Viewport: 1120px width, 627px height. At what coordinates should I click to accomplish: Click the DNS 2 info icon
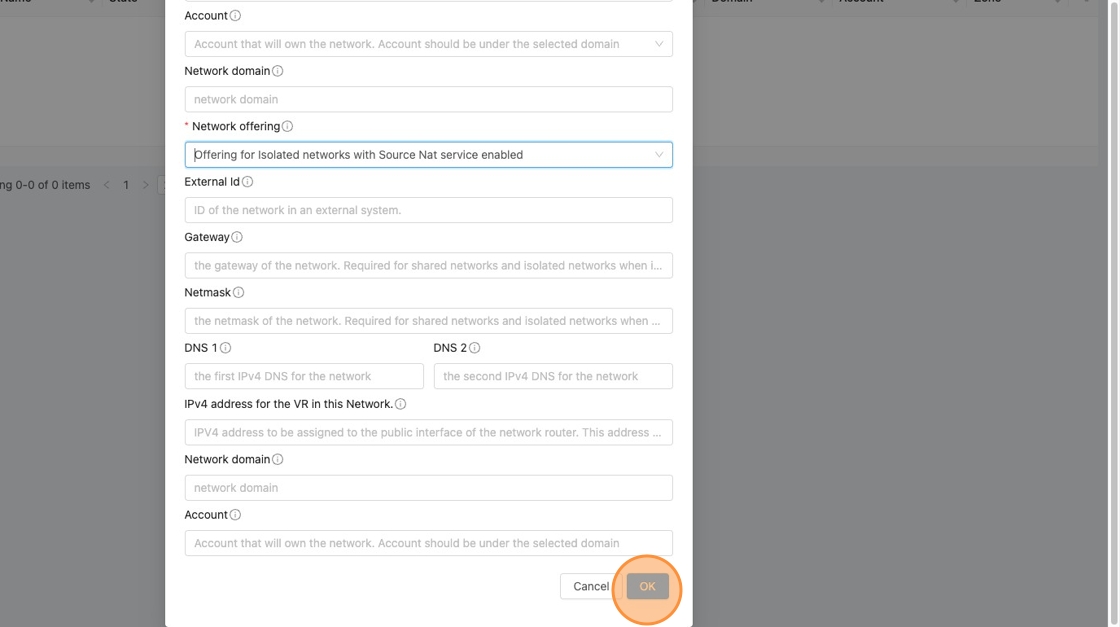474,348
